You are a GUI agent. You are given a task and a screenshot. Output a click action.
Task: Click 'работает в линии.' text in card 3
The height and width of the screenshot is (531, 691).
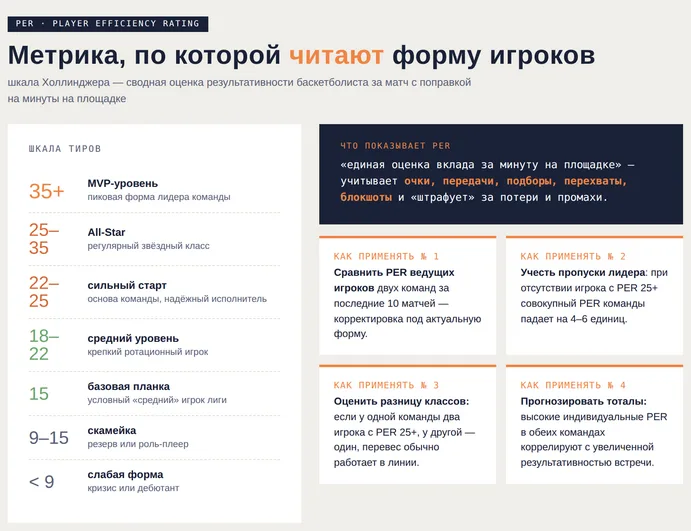click(376, 463)
